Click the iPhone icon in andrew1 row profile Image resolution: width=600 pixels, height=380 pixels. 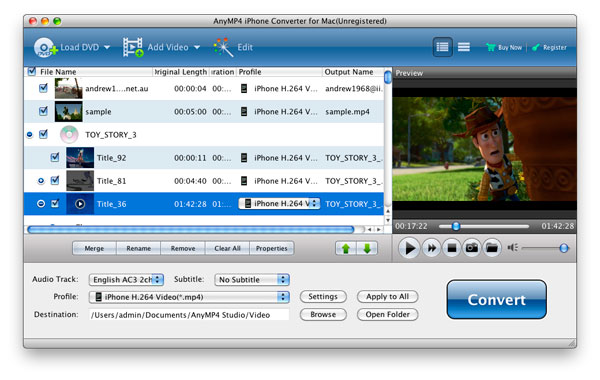click(x=244, y=88)
